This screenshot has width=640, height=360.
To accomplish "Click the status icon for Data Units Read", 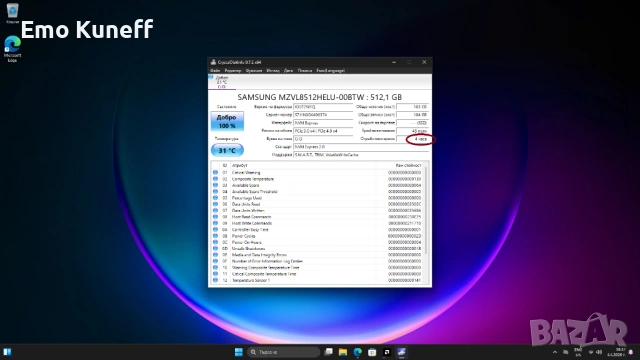I will pyautogui.click(x=216, y=204).
